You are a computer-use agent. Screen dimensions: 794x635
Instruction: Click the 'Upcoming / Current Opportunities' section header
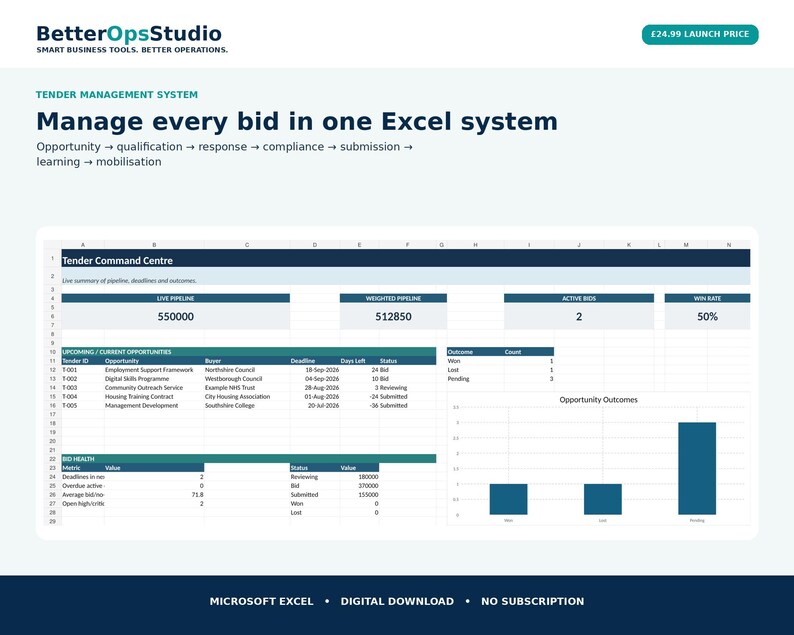(x=249, y=351)
